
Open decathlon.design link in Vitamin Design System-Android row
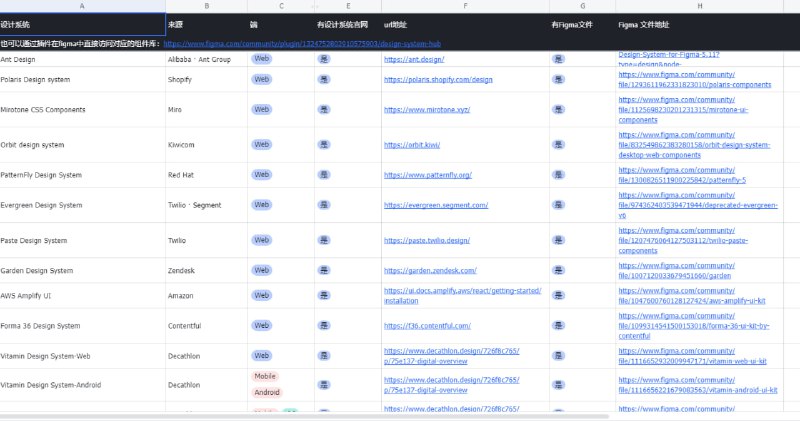[452, 385]
